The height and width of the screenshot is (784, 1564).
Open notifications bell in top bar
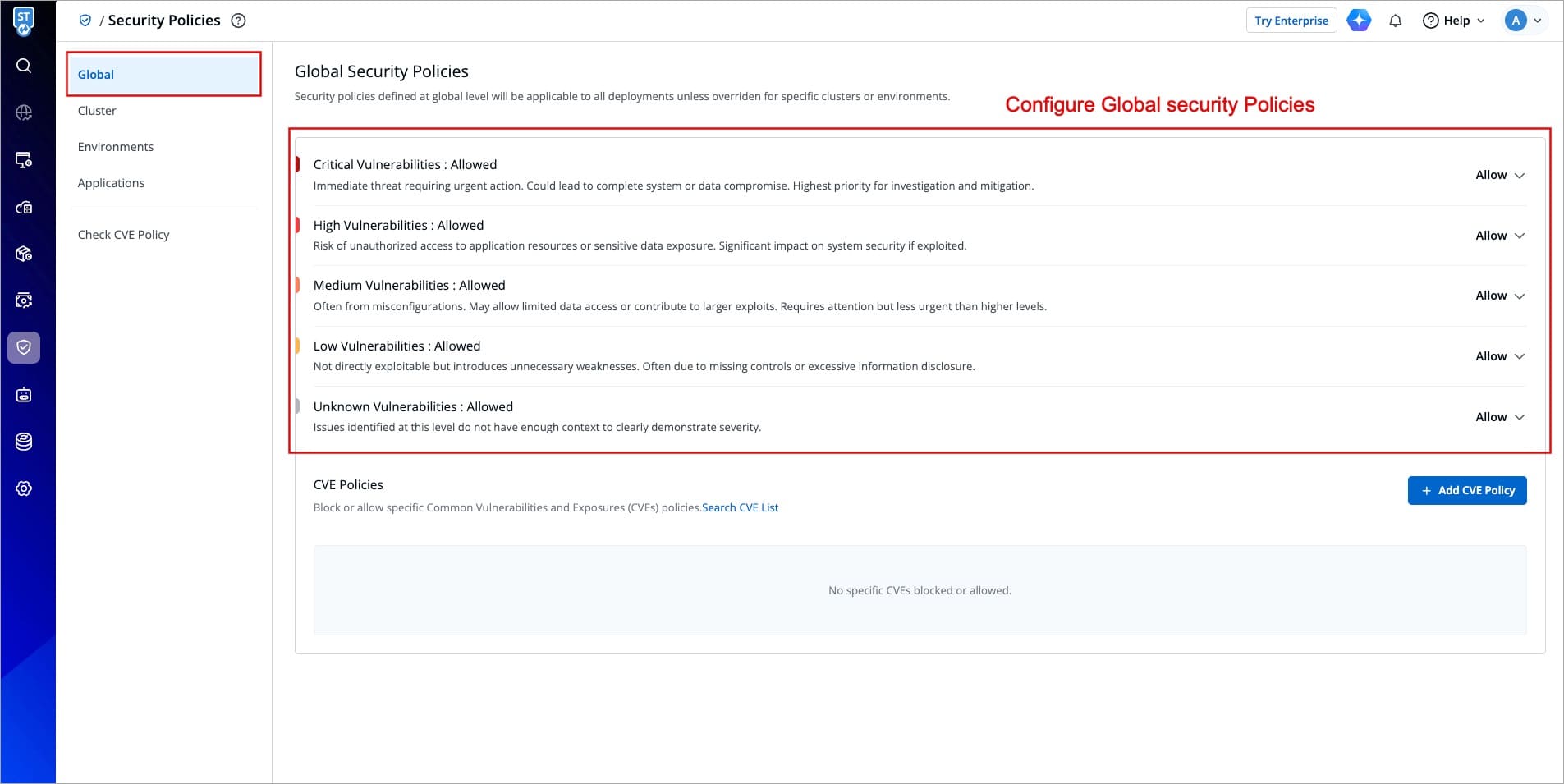pos(1395,21)
